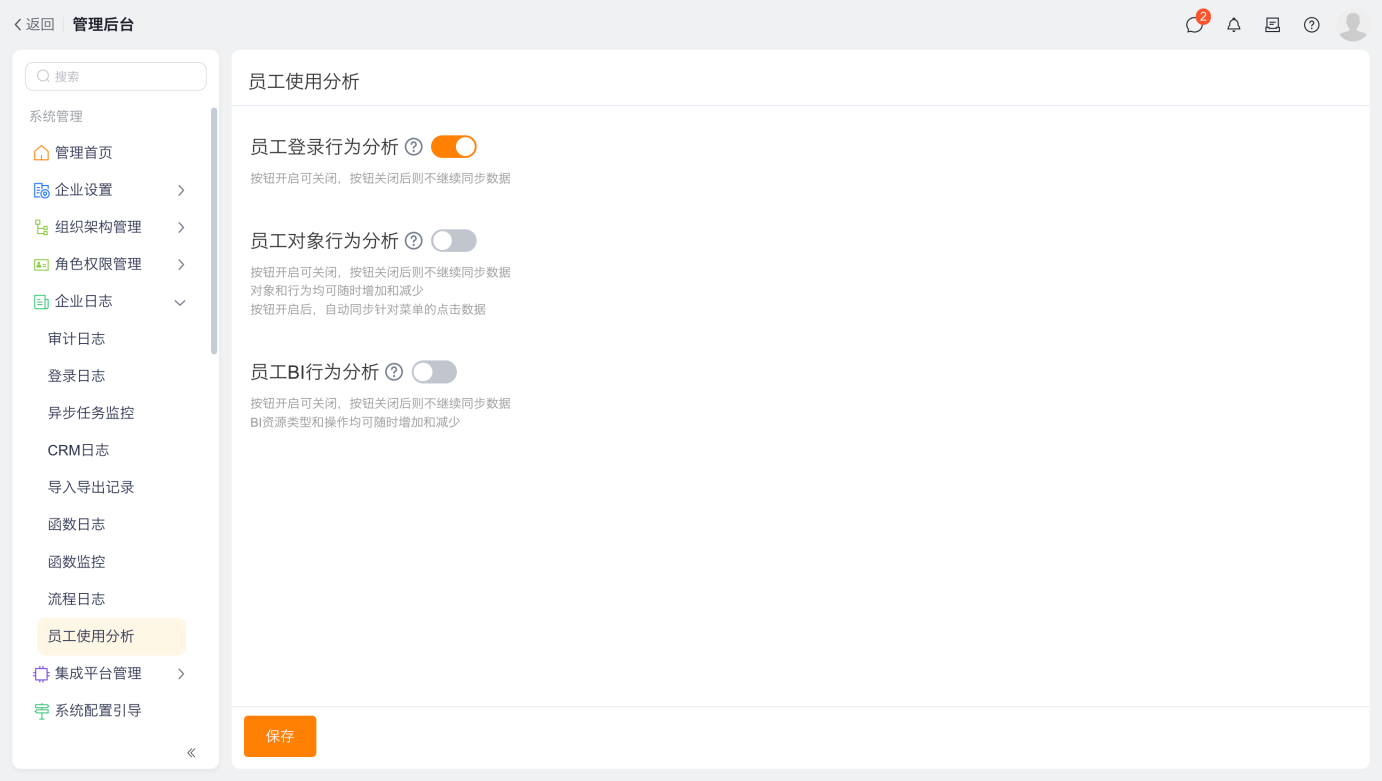Image resolution: width=1382 pixels, height=781 pixels.
Task: Open 审计日志 in the sidebar
Action: (77, 339)
